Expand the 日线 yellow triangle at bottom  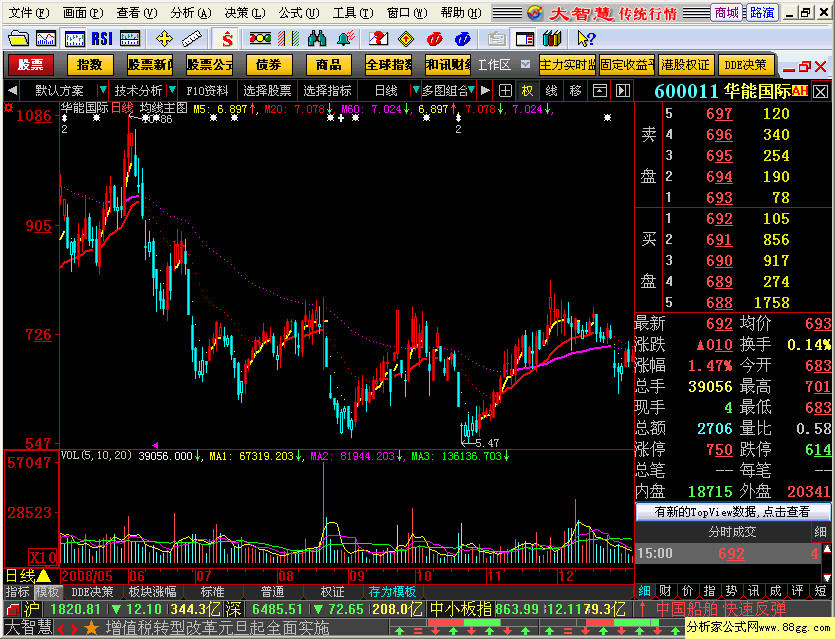44,576
